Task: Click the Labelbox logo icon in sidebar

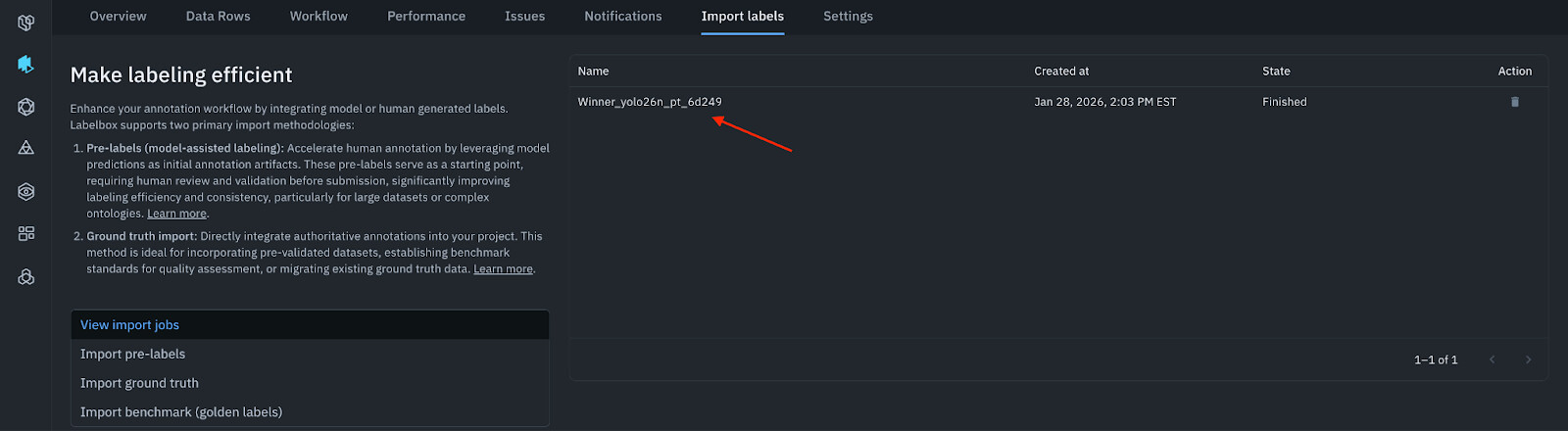Action: (26, 22)
